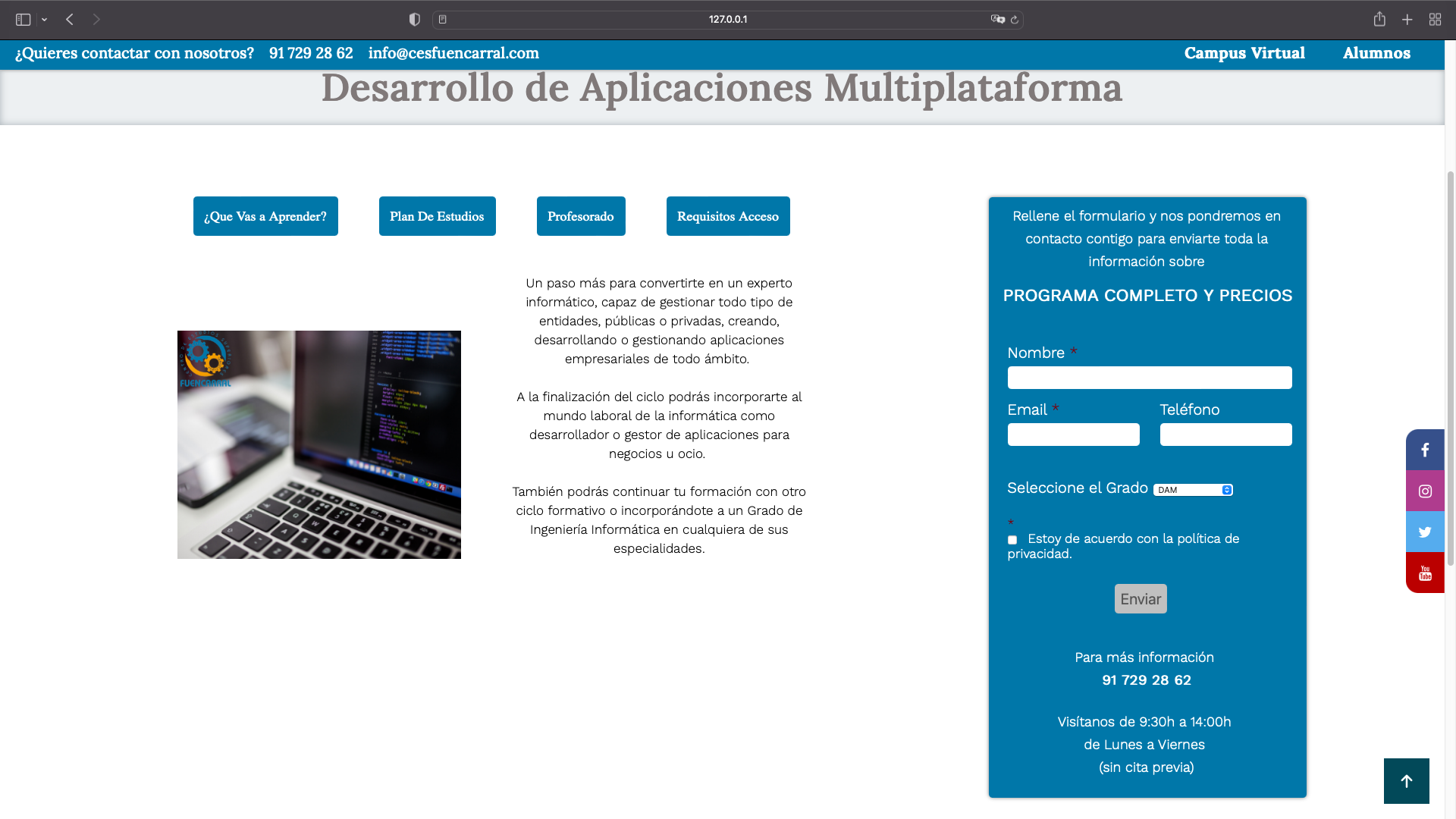Show the tab overview grid
Viewport: 1456px width, 819px height.
pyautogui.click(x=1435, y=20)
